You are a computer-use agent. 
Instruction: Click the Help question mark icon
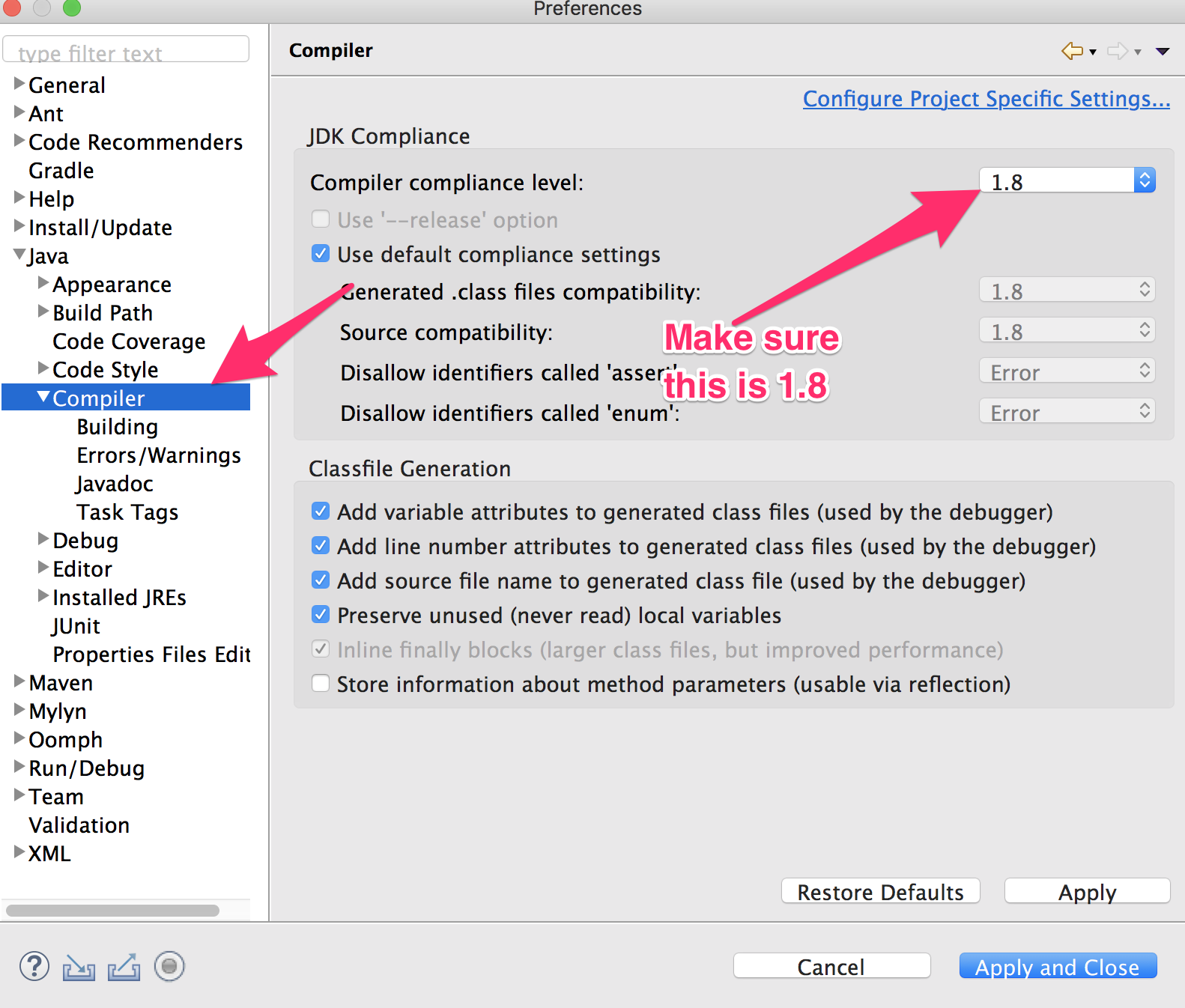click(x=34, y=966)
